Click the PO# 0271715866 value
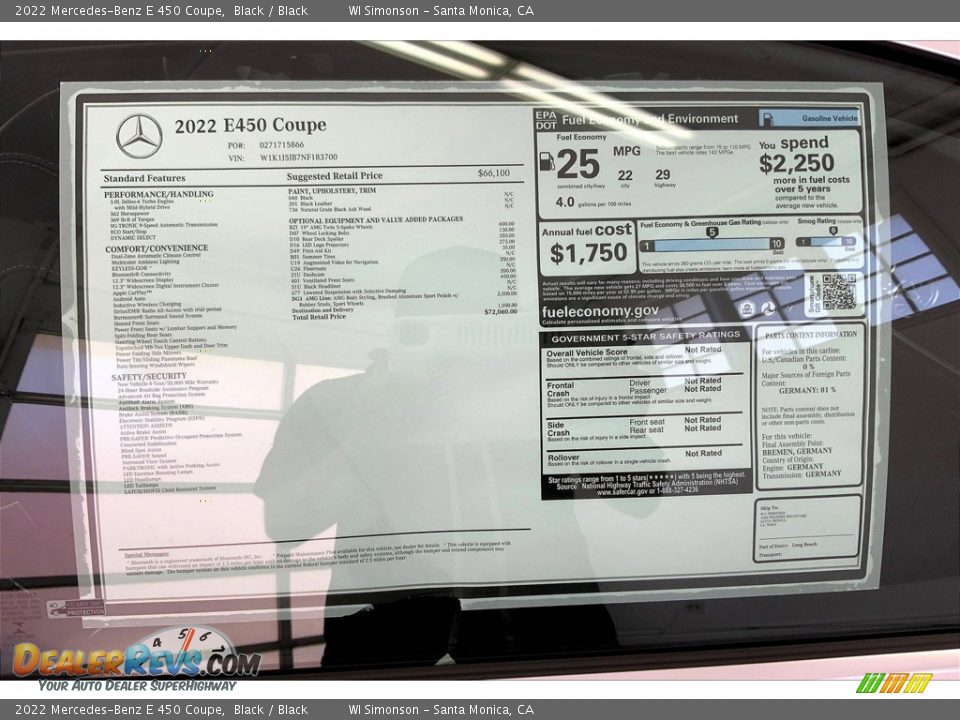Image resolution: width=960 pixels, height=720 pixels. [282, 145]
